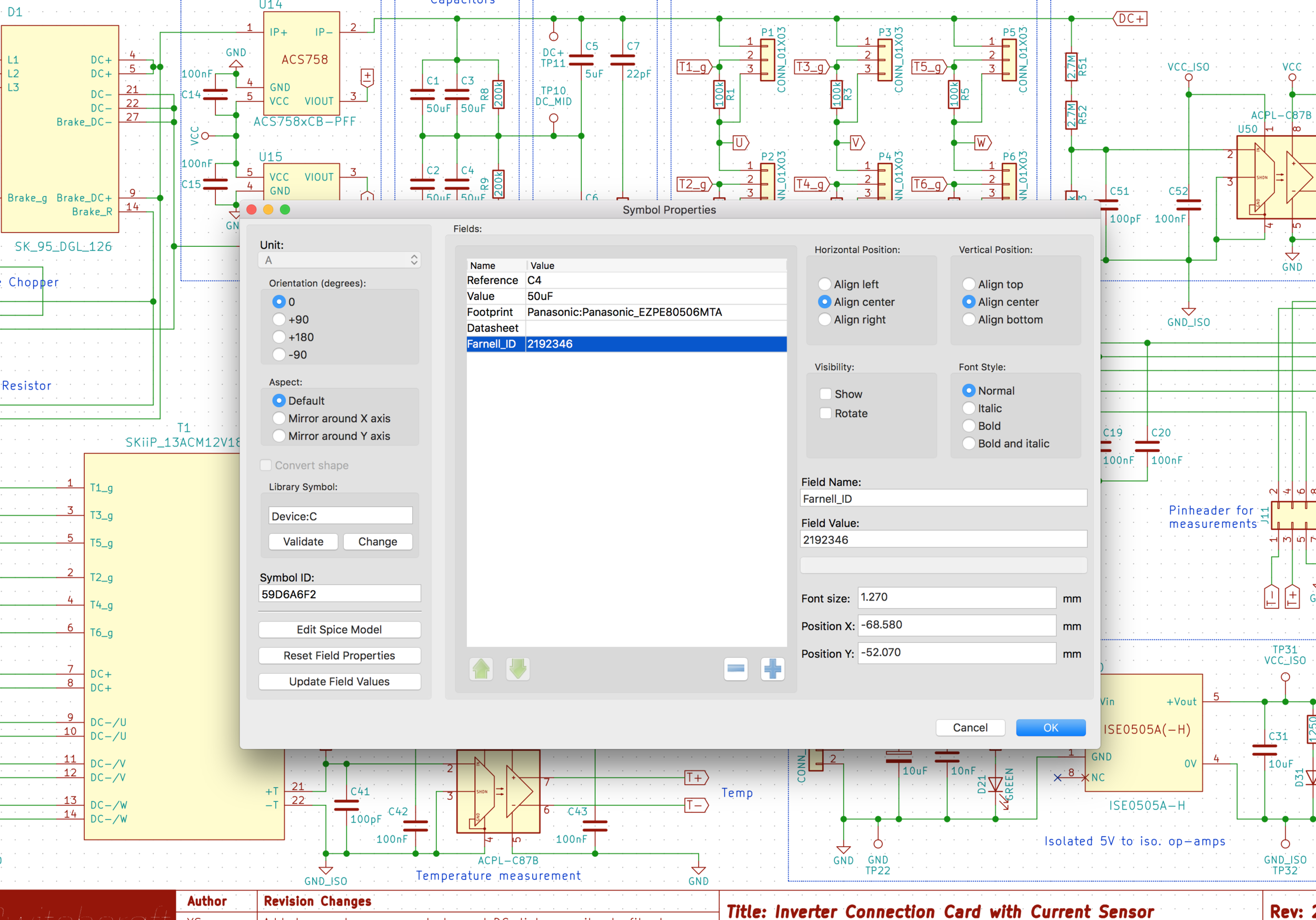Set vertical position to Align top
Screen dimensions: 1316x920
pyautogui.click(x=969, y=284)
